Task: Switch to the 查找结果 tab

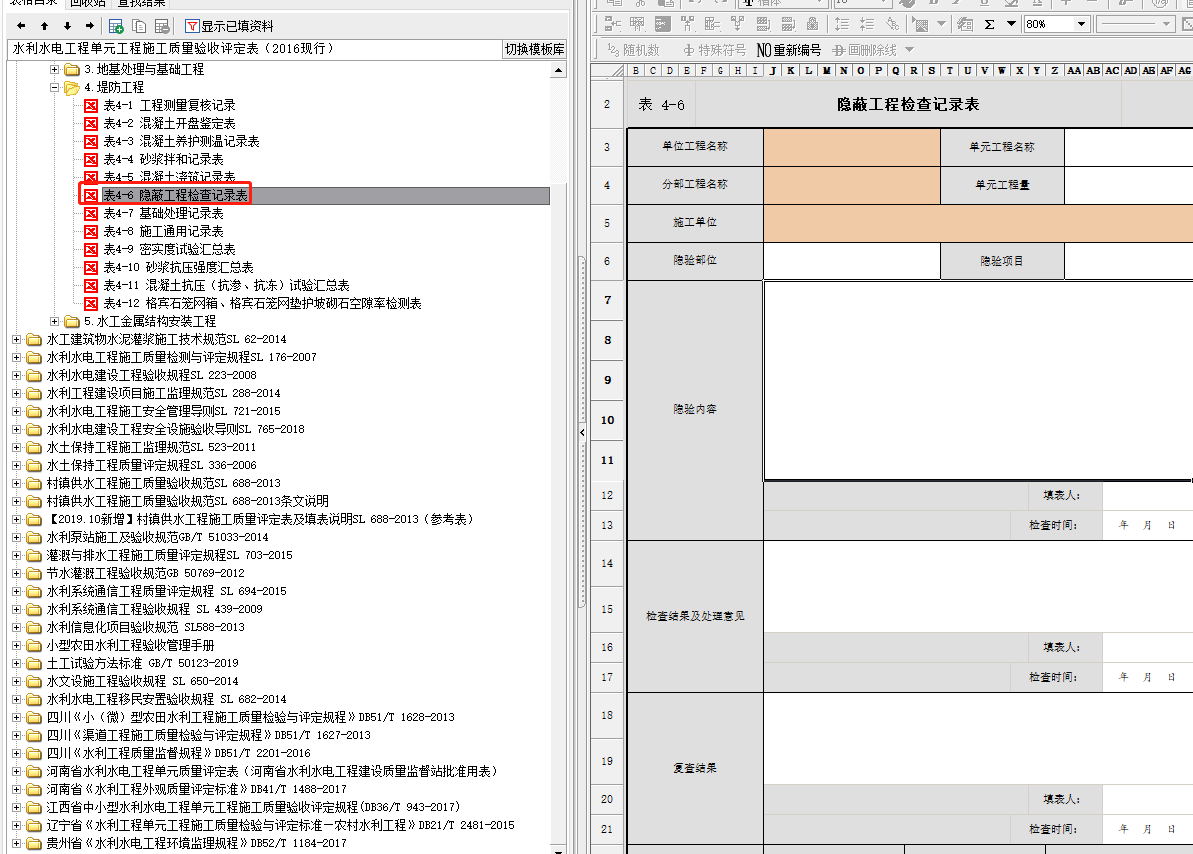Action: (x=141, y=3)
